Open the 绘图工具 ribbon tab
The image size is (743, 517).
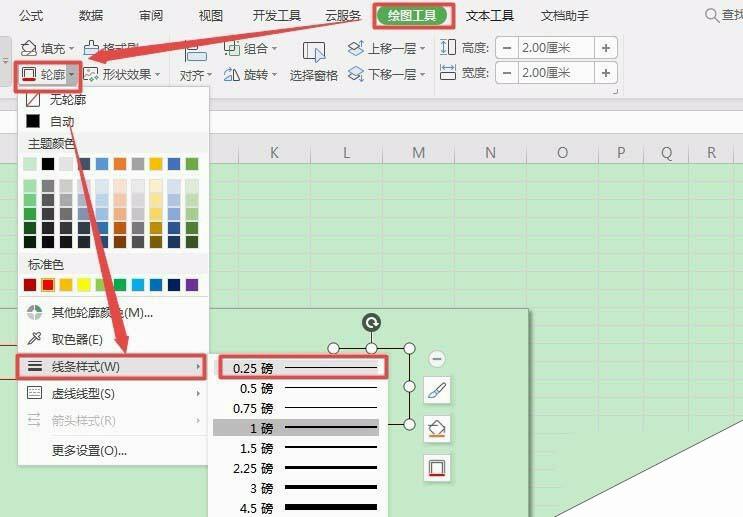[412, 16]
